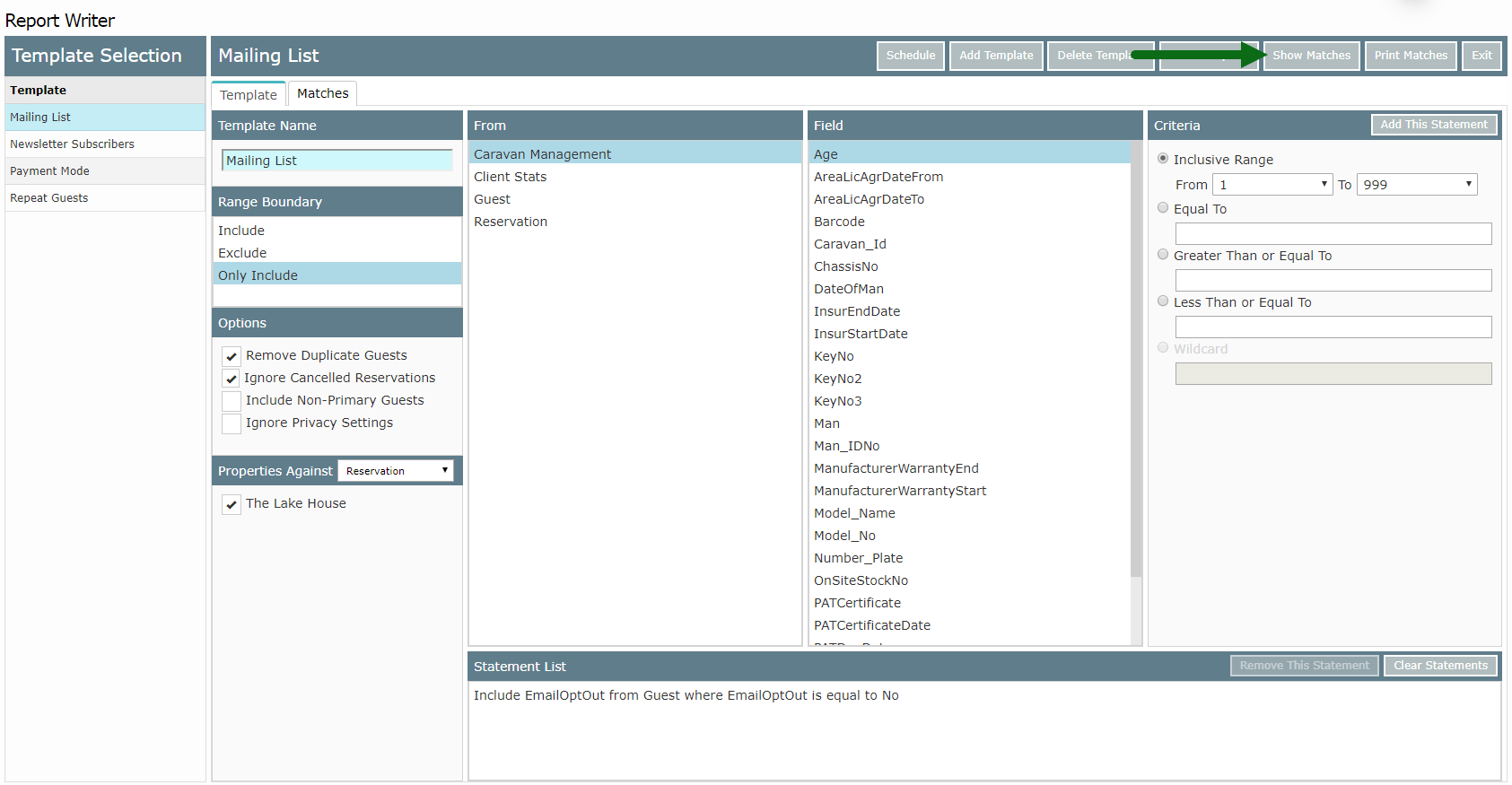1512x785 pixels.
Task: Select Inclusive Range radio button
Action: (1163, 159)
